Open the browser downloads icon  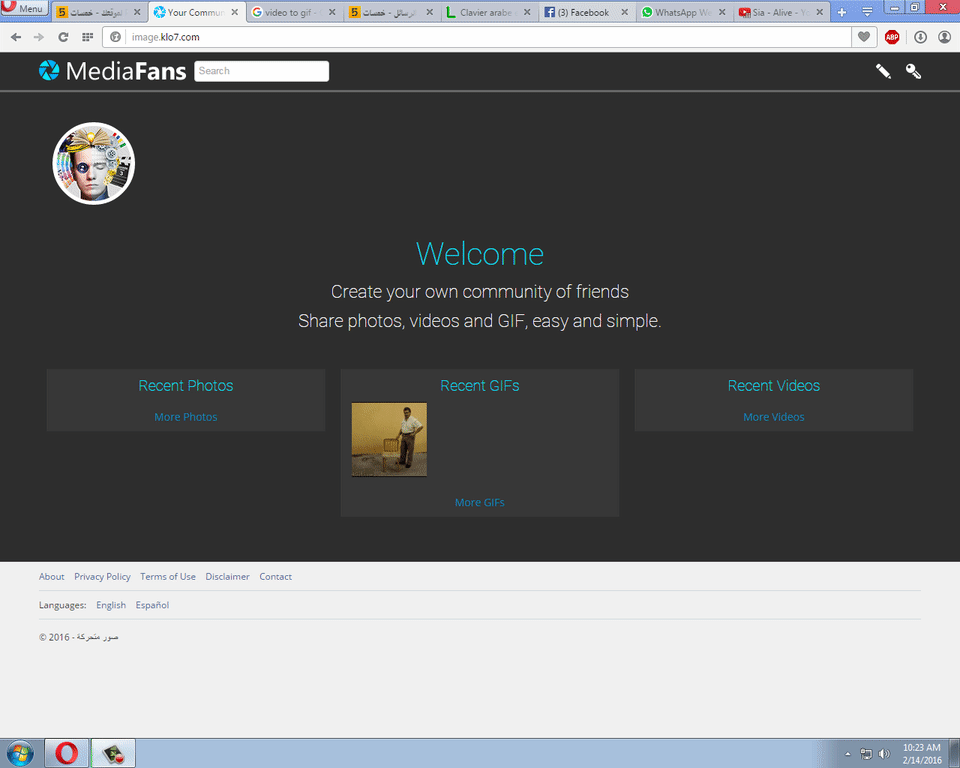click(920, 37)
